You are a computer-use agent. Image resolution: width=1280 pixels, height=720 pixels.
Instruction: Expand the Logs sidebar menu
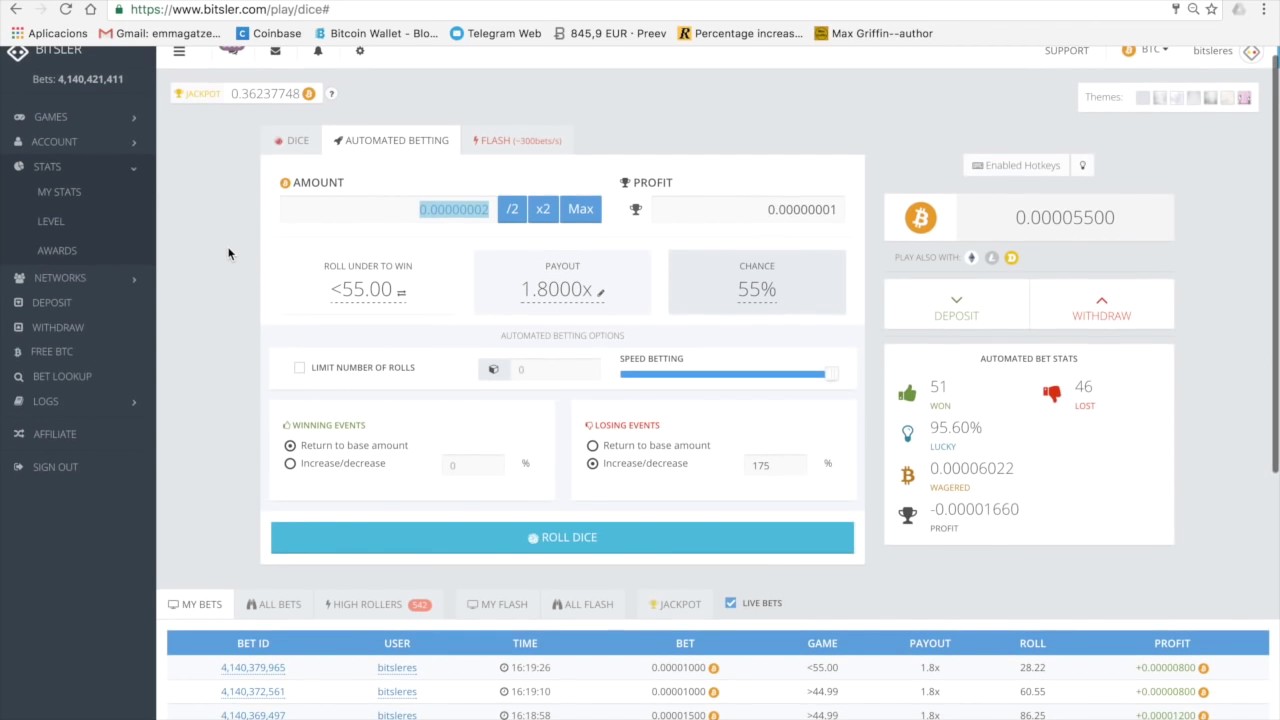(77, 401)
